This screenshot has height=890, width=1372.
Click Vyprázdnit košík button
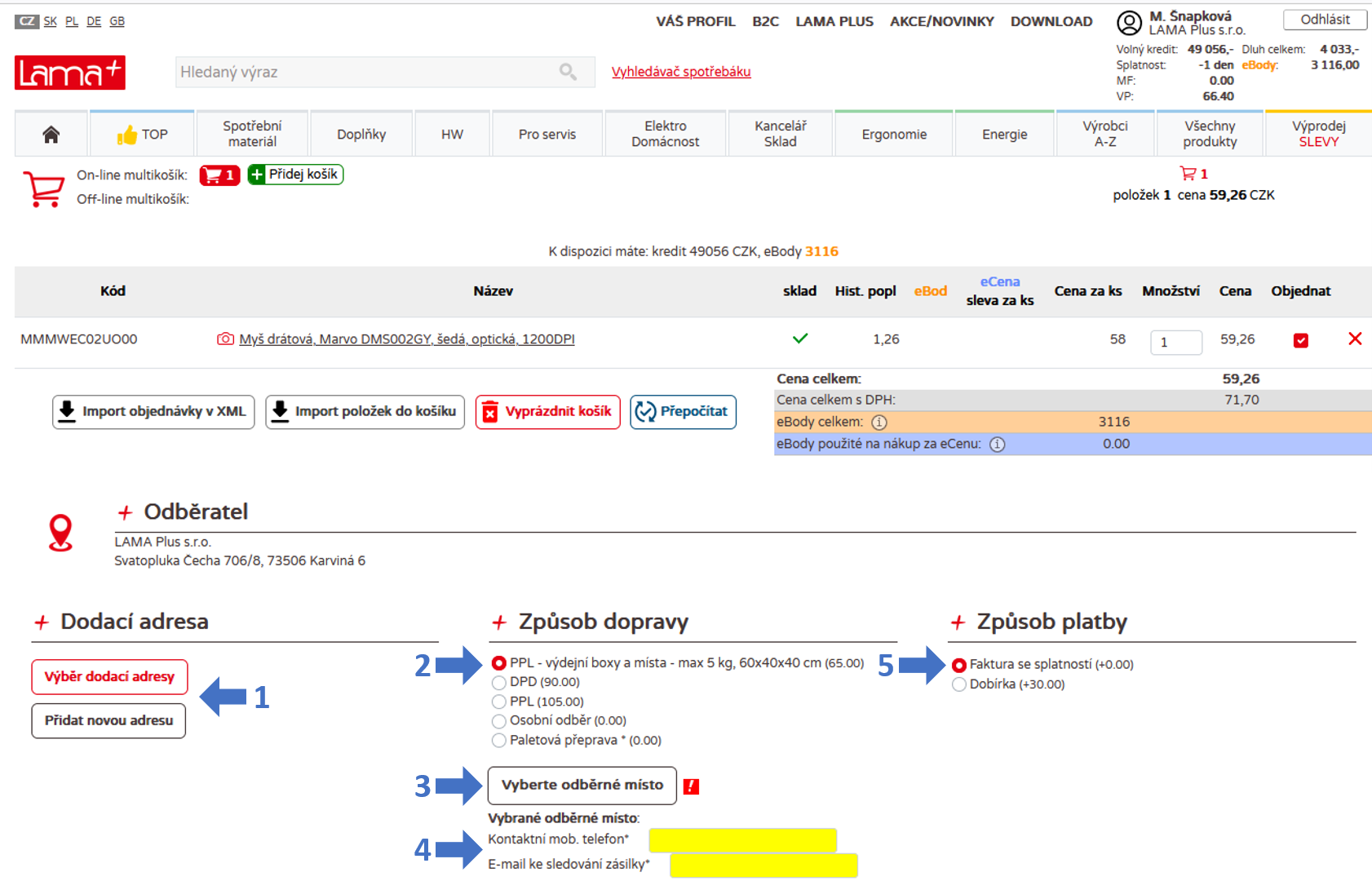548,412
